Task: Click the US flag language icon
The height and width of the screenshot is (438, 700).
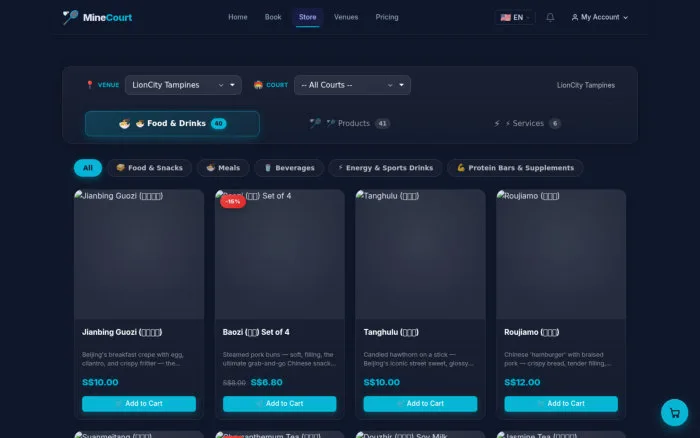Action: [505, 17]
